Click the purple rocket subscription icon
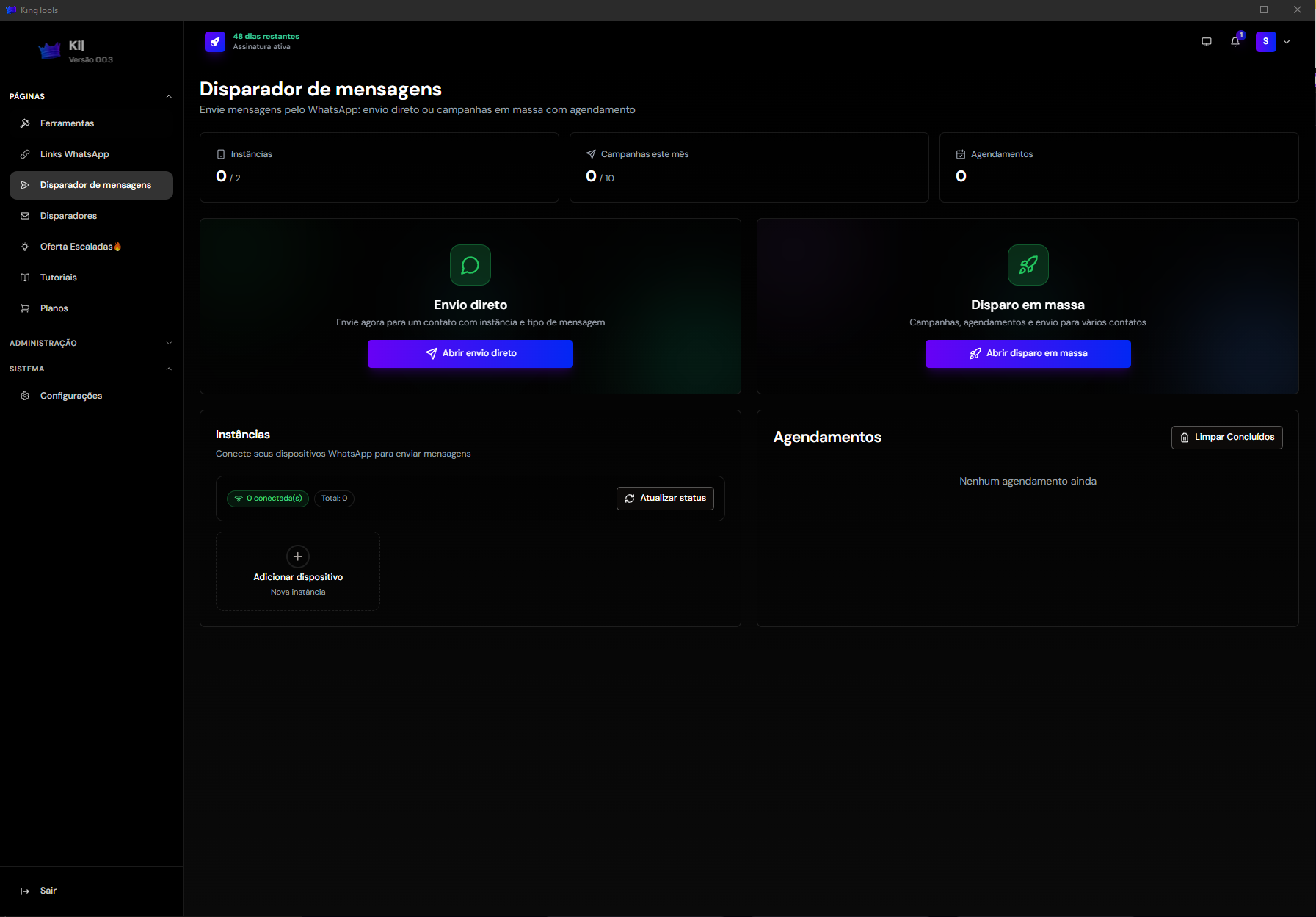1316x917 pixels. pos(215,42)
